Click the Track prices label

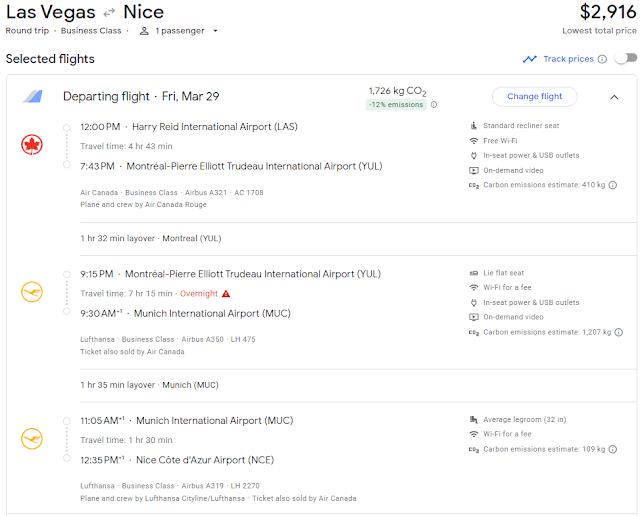coord(568,59)
